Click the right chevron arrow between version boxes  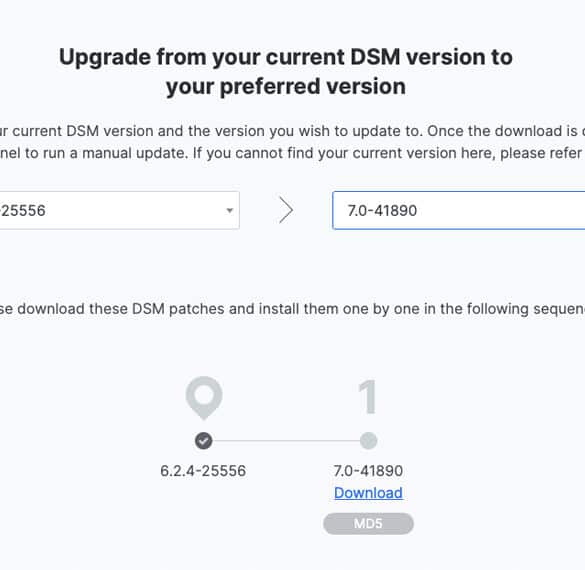286,210
